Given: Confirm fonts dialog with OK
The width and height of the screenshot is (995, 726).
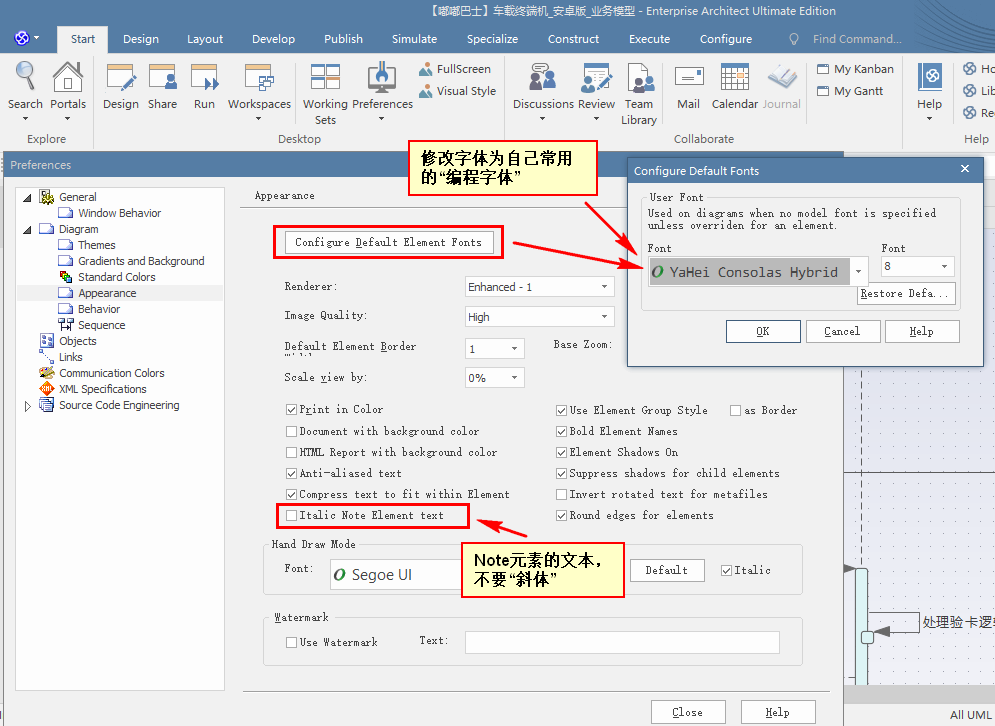Looking at the screenshot, I should tap(763, 331).
